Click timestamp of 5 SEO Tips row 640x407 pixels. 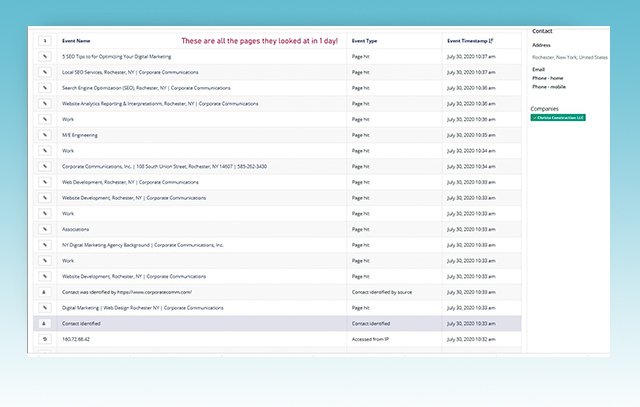pyautogui.click(x=471, y=57)
